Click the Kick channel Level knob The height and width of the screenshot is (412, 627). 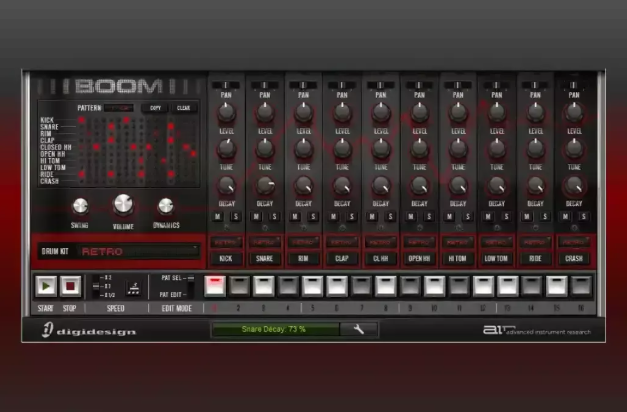point(226,112)
